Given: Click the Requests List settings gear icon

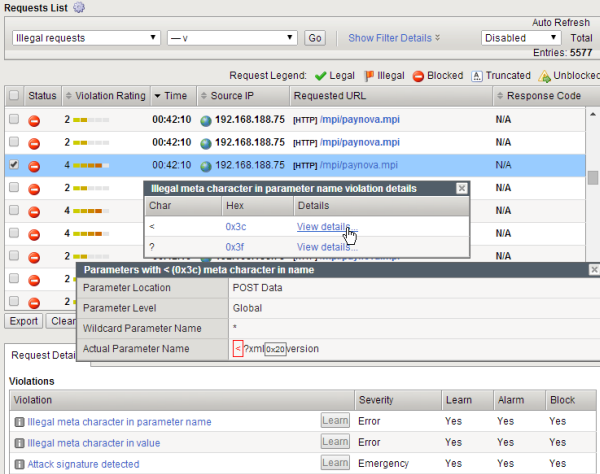Looking at the screenshot, I should (x=80, y=8).
